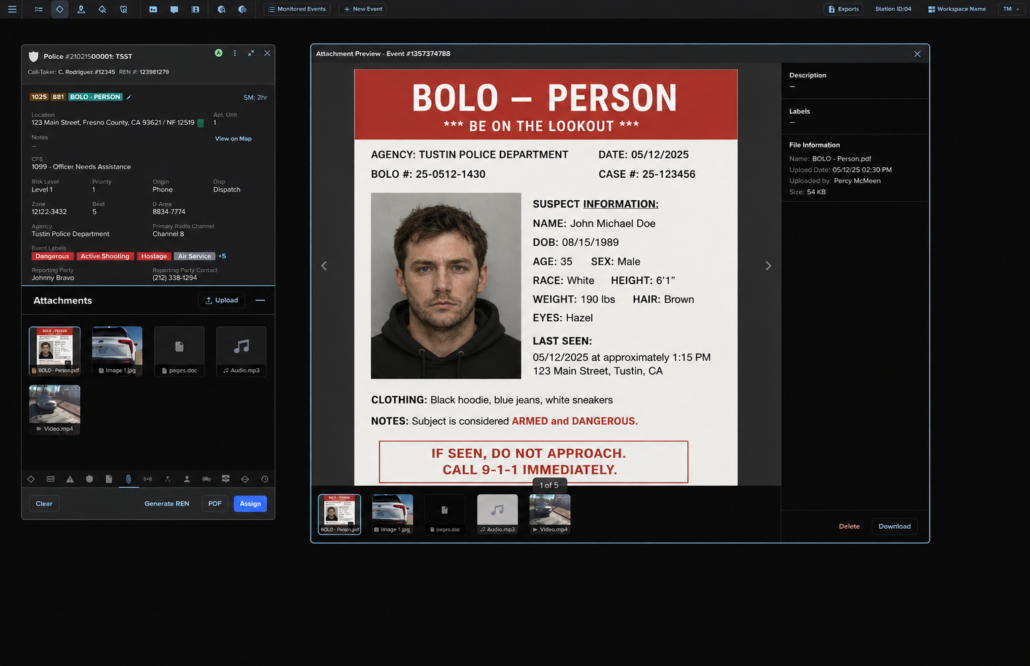Open the merge arrows tab icon
This screenshot has width=1030, height=666.
pyautogui.click(x=168, y=479)
